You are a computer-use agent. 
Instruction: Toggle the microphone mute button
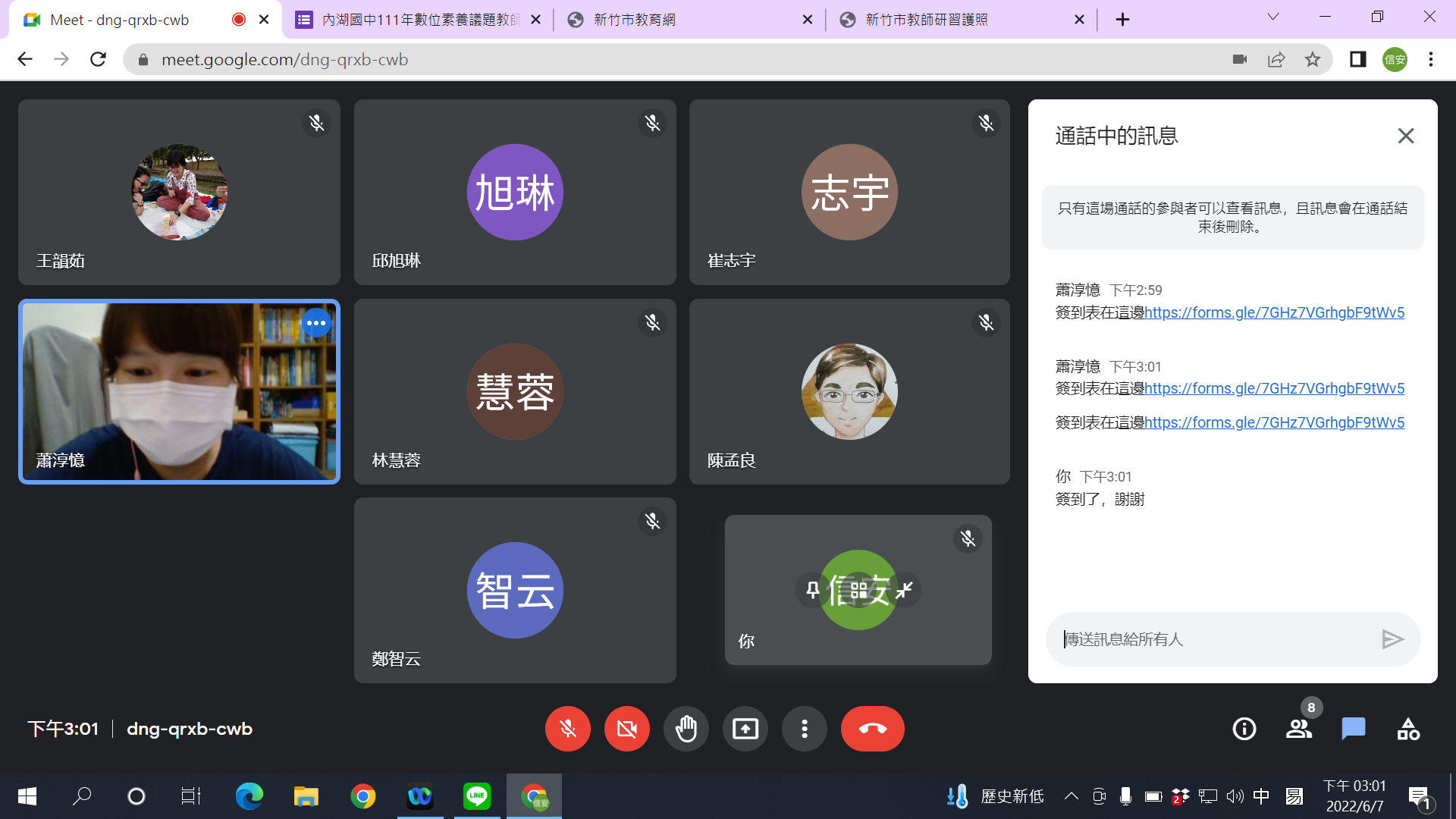click(x=567, y=729)
